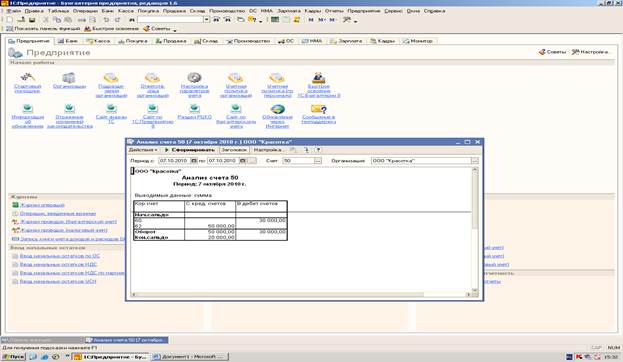623x362 pixels.
Task: Open the Быстрое освоение 1С:Бухгалтерии 8 icon
Action: point(319,78)
